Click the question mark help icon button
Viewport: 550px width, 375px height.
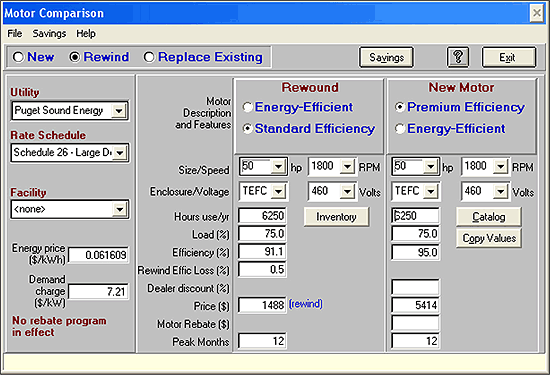(x=458, y=57)
